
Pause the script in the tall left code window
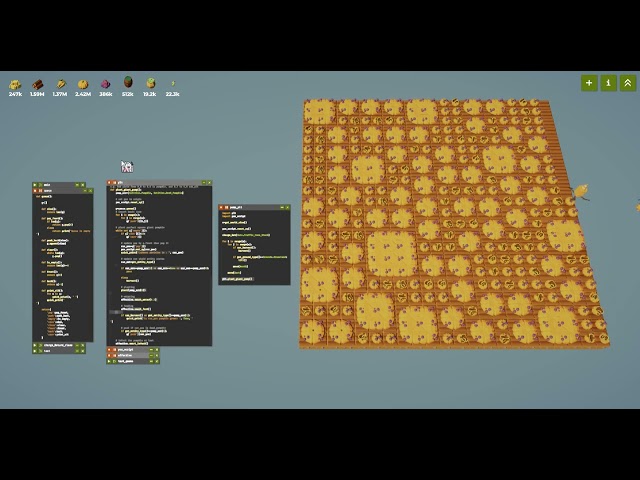click(40, 191)
